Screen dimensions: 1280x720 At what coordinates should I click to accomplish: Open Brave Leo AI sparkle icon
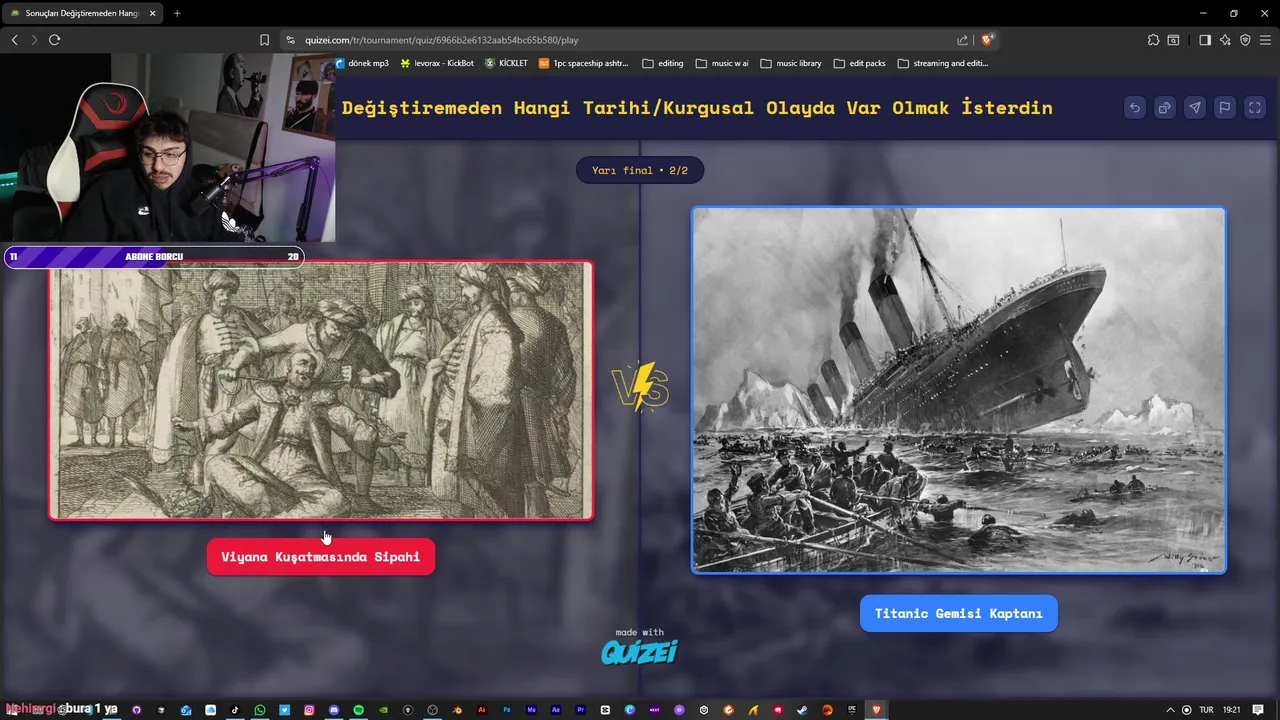pos(1225,40)
